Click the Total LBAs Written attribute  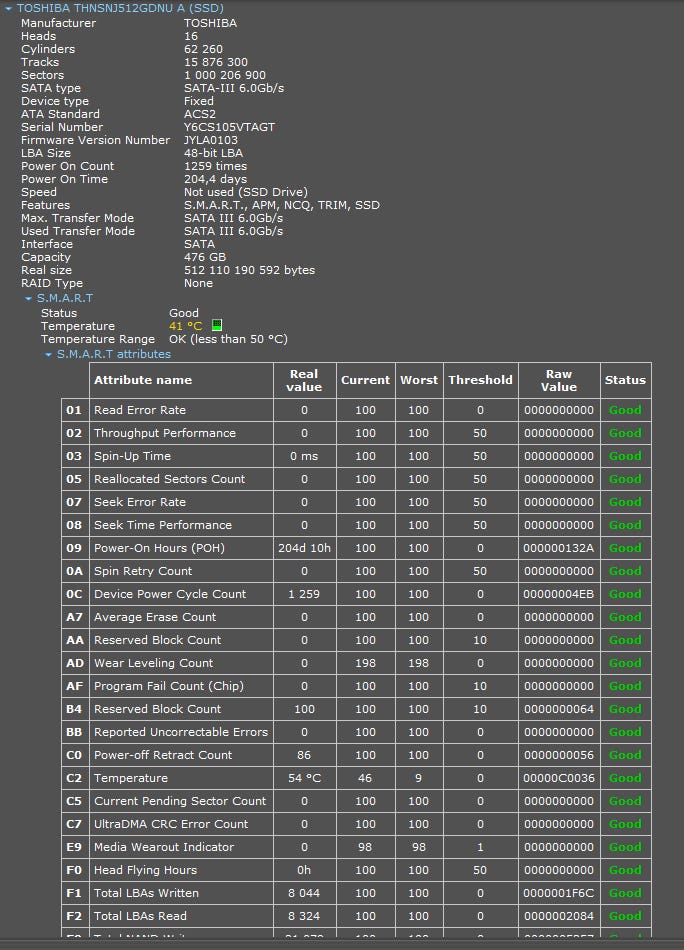(x=146, y=893)
